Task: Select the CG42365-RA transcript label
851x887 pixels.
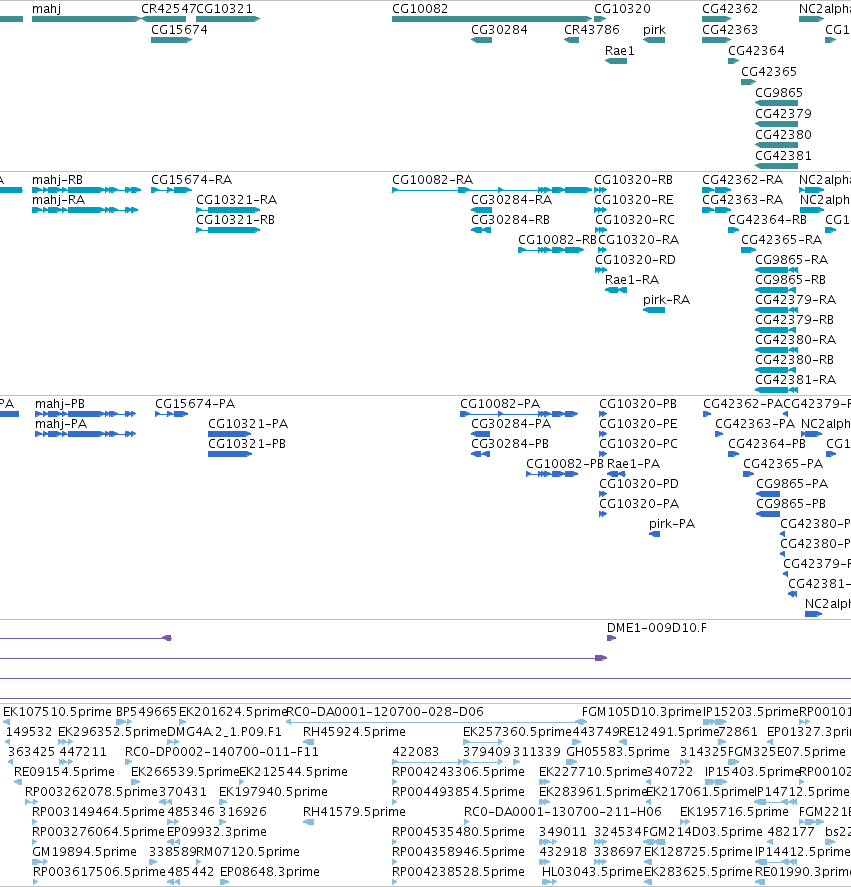Action: click(781, 240)
